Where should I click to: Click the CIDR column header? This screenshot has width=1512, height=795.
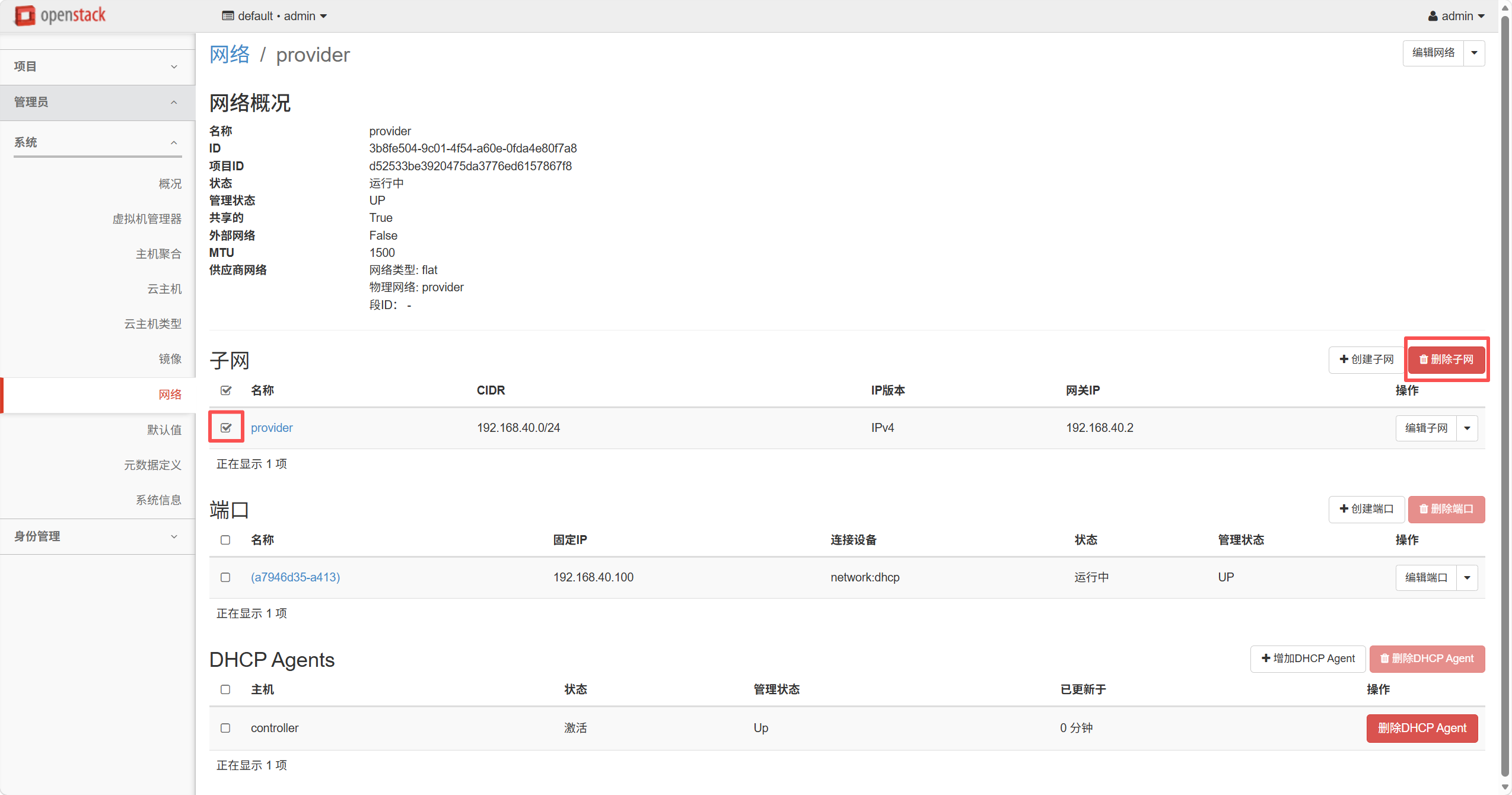point(491,390)
